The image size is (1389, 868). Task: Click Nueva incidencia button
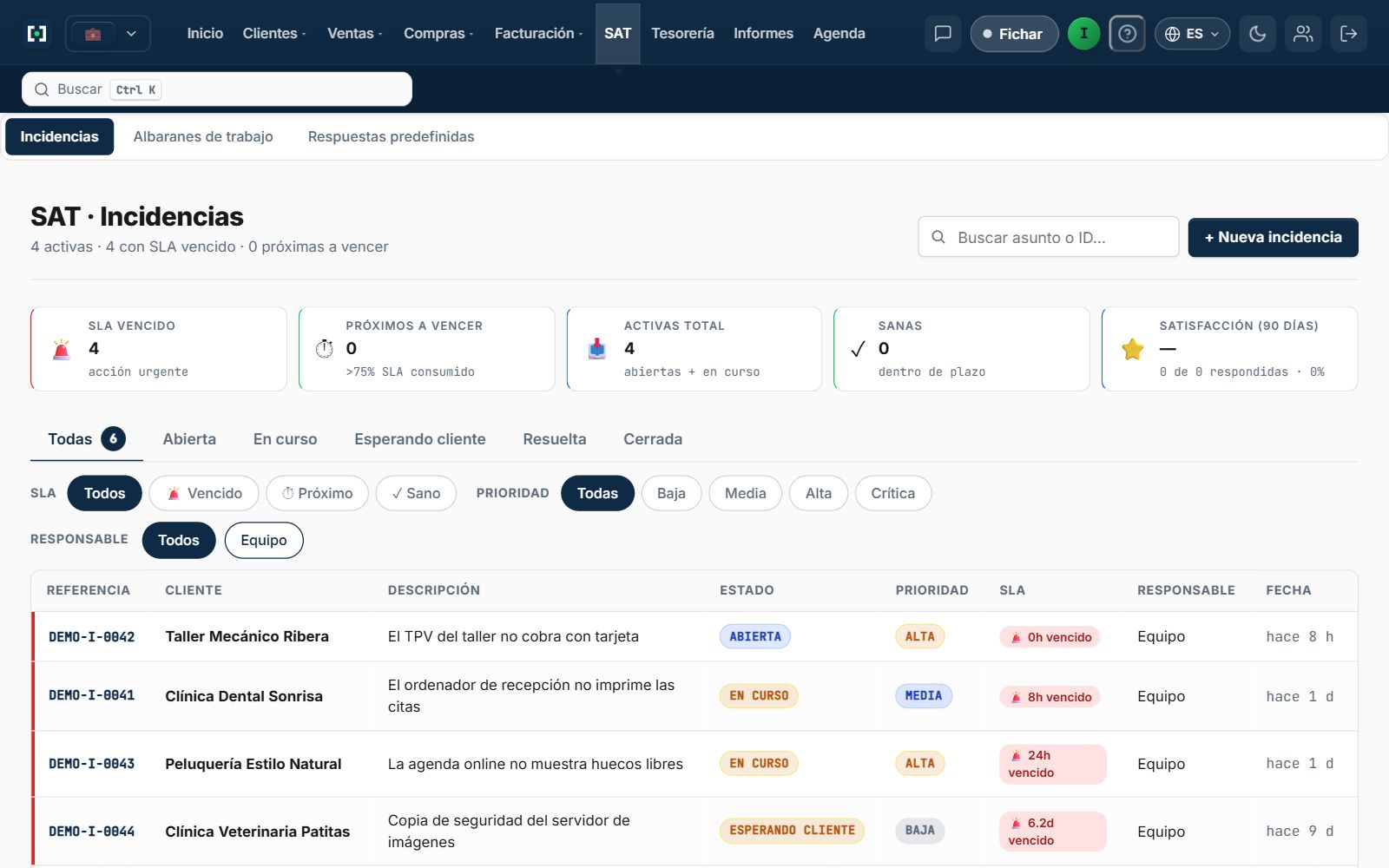(1273, 237)
